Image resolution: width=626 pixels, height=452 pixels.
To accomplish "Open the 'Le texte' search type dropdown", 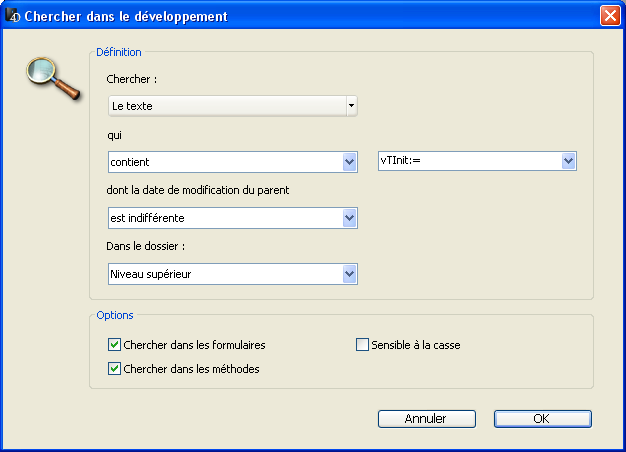I will [232, 105].
